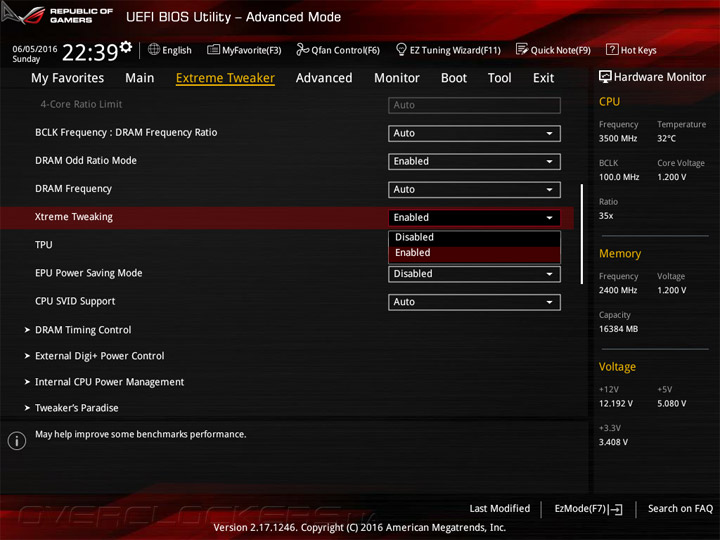Open the EPU Power Saving Mode dropdown
Viewport: 720px width, 540px height.
click(474, 274)
